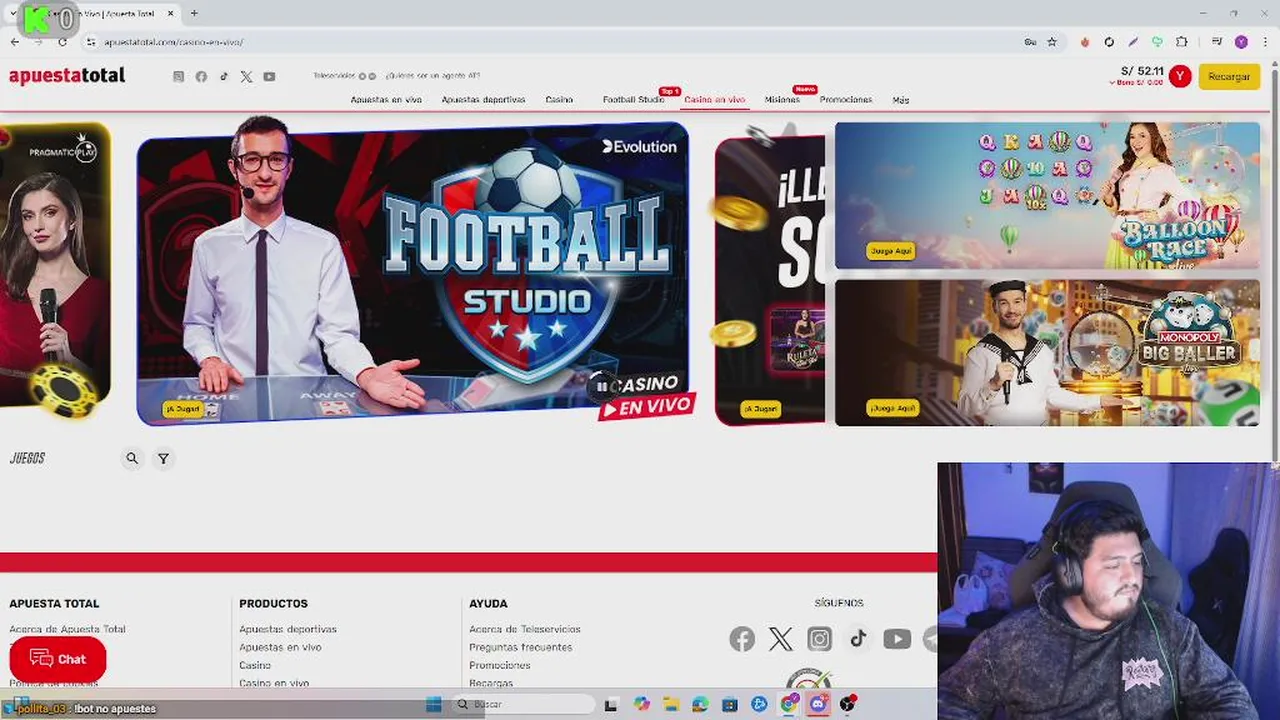Viewport: 1280px width, 720px height.
Task: Expand the Bono balance dropdown
Action: pyautogui.click(x=1137, y=82)
